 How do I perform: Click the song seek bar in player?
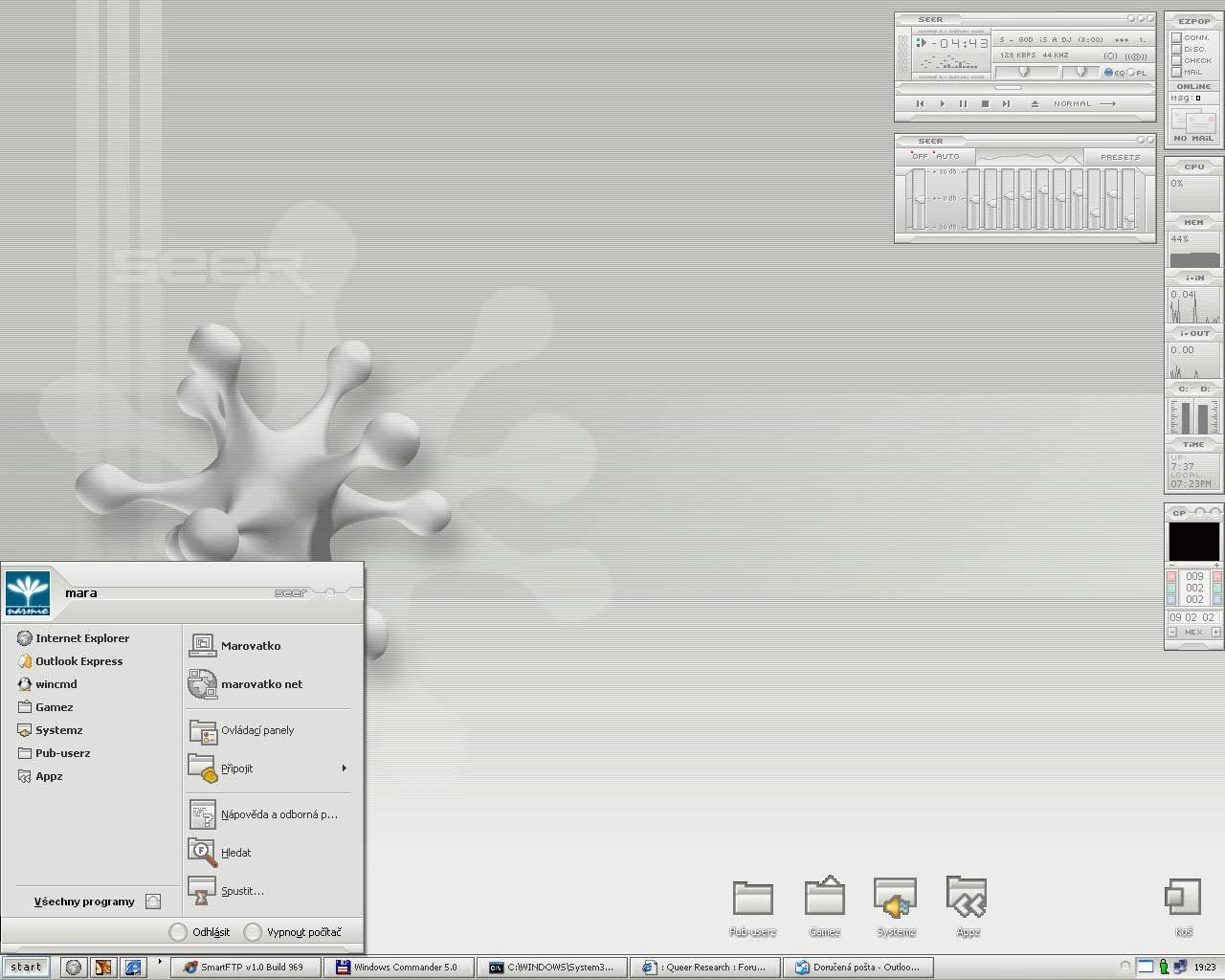click(x=1026, y=87)
